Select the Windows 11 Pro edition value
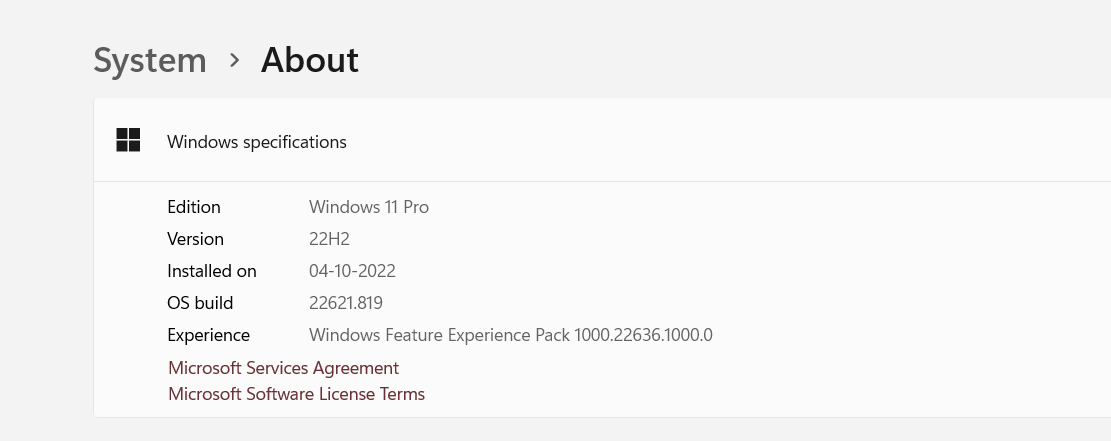This screenshot has height=441, width=1111. click(x=368, y=207)
